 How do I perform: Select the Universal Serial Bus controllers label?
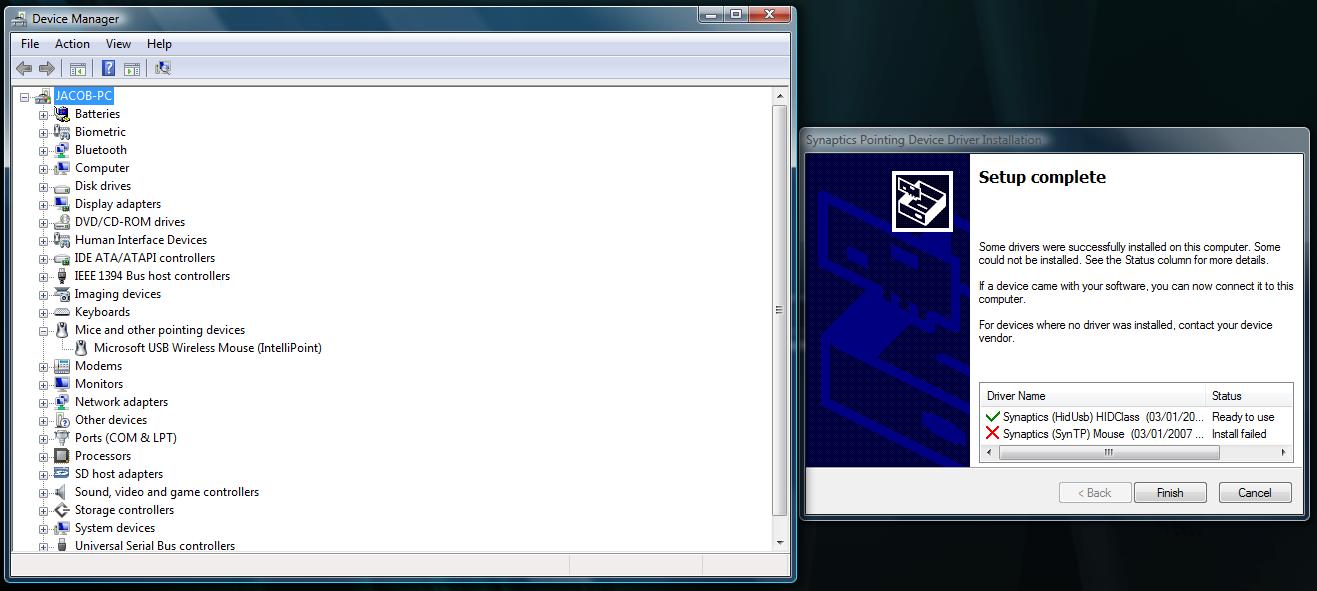(x=155, y=546)
